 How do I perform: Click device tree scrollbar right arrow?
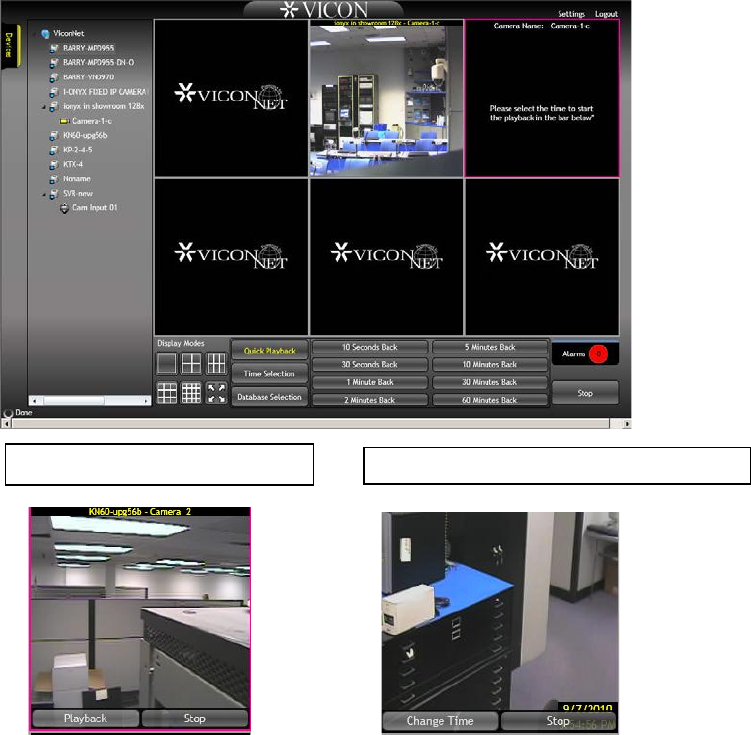pyautogui.click(x=146, y=401)
